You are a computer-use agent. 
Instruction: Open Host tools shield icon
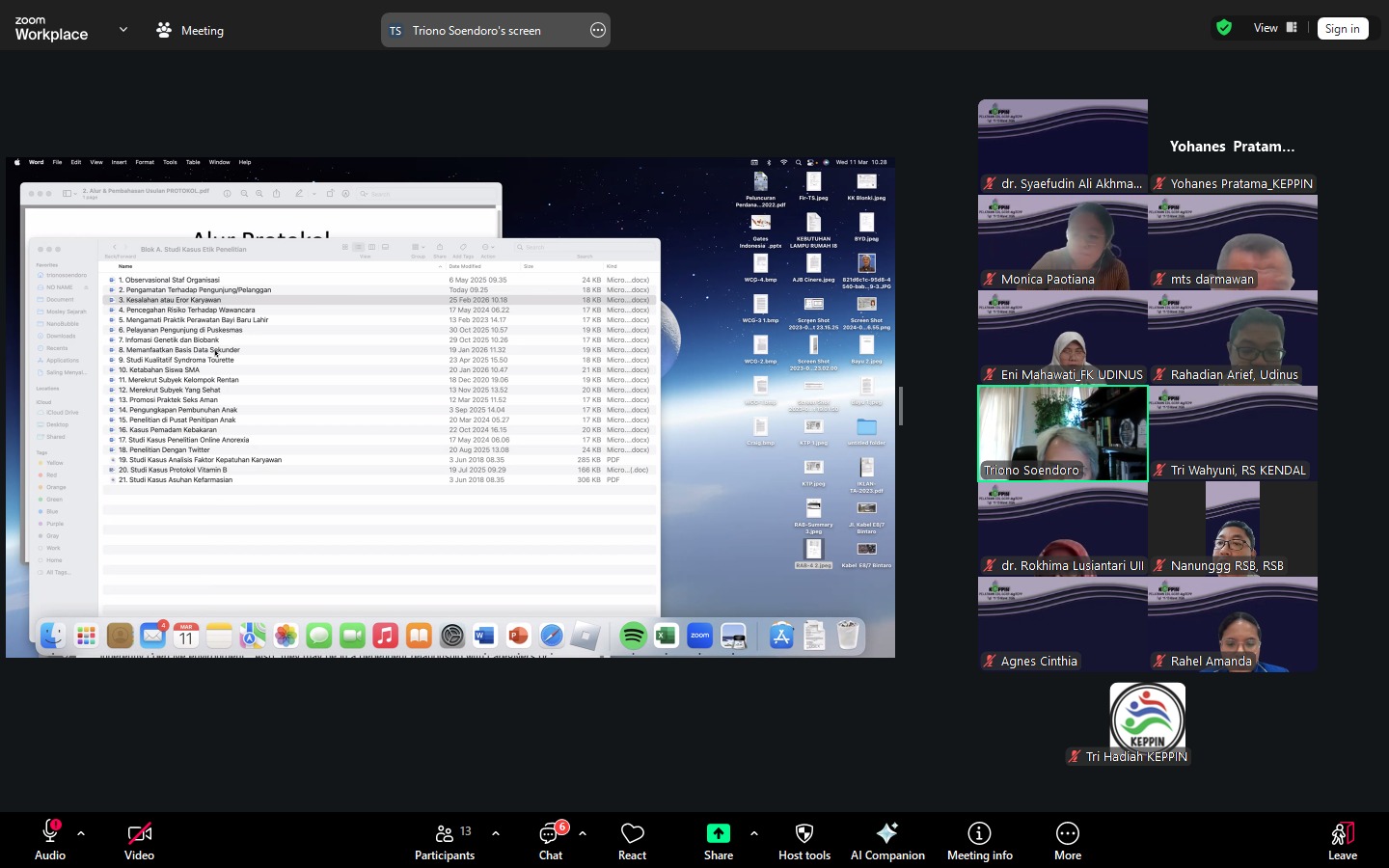804,839
